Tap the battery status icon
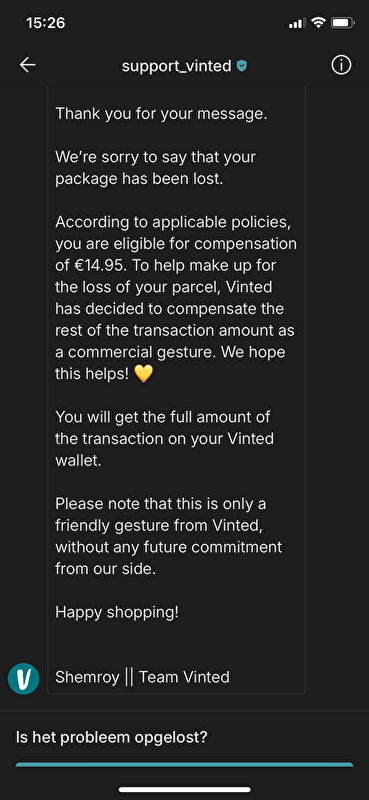369x800 pixels. 342,23
